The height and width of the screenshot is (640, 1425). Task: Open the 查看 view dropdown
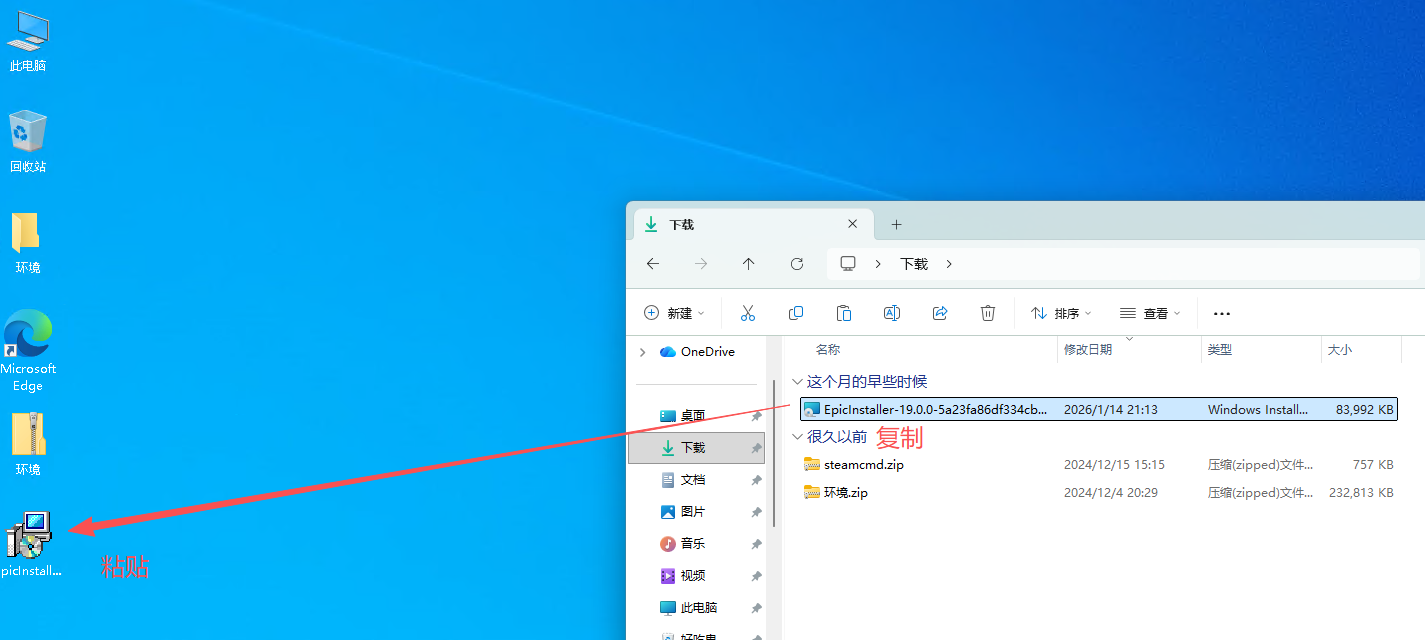click(1150, 313)
